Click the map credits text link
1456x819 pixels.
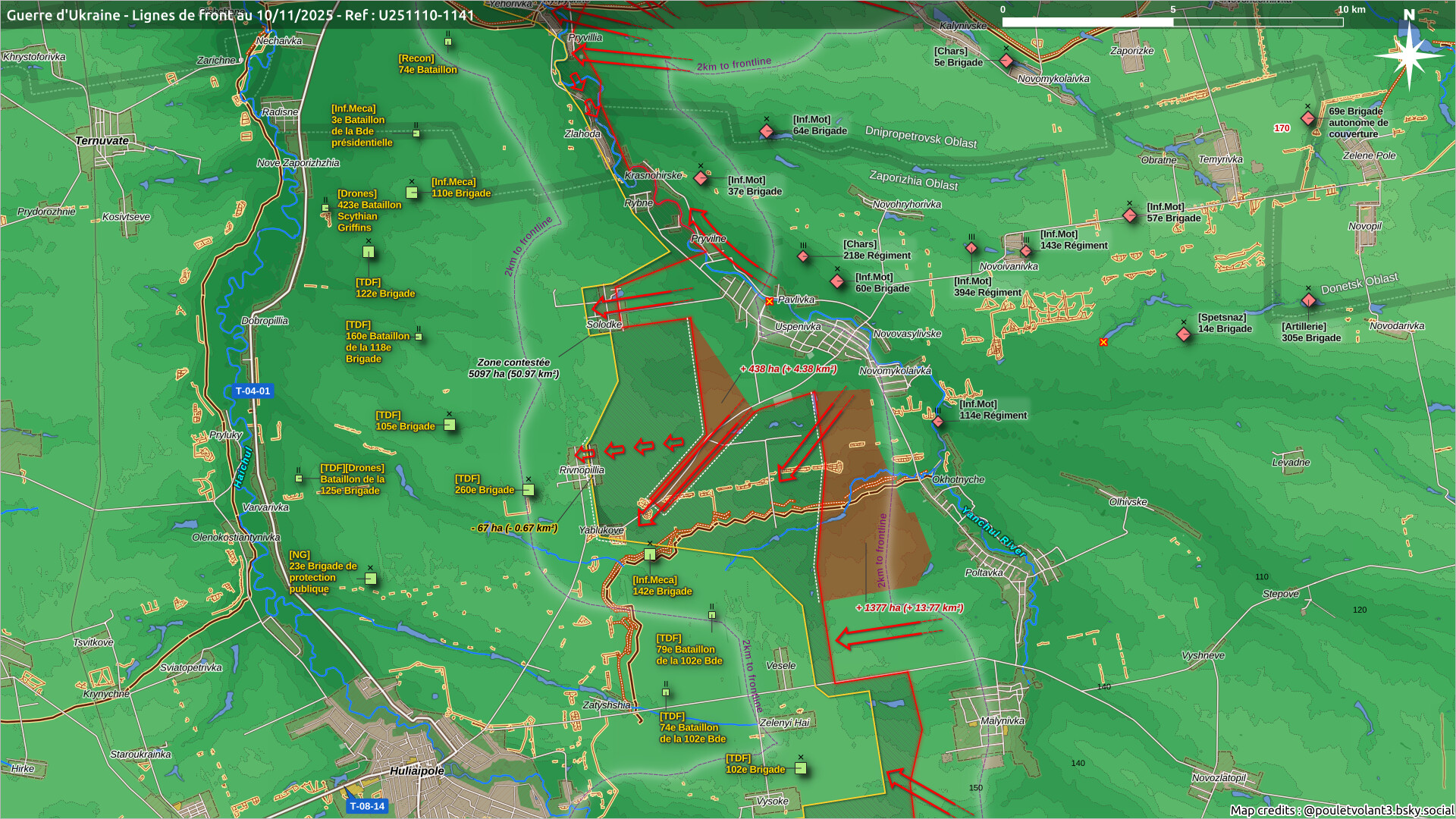[1341, 810]
